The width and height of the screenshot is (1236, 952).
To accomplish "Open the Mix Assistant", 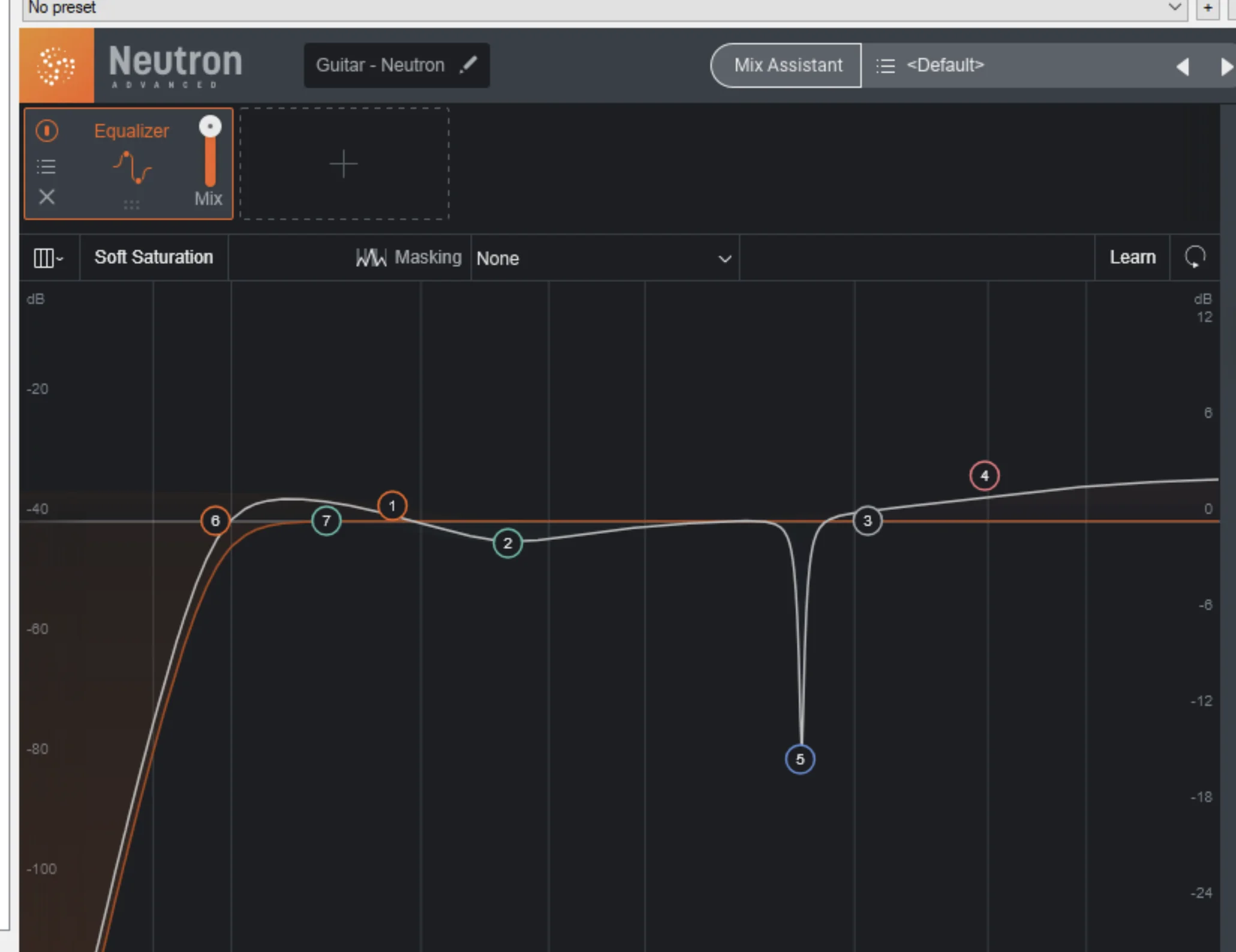I will [x=787, y=65].
